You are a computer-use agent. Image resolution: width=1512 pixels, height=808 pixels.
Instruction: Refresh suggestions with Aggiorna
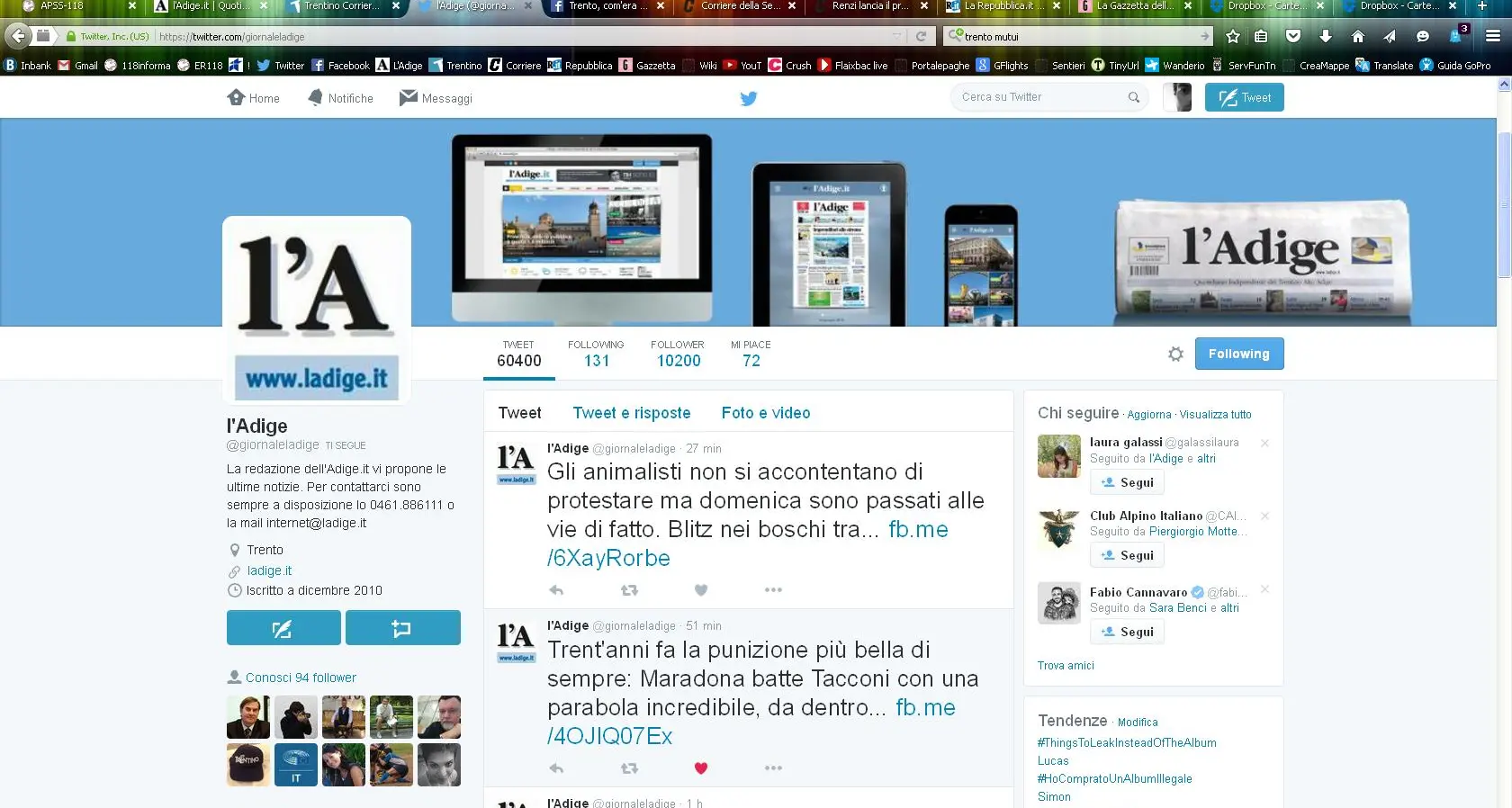(1149, 415)
